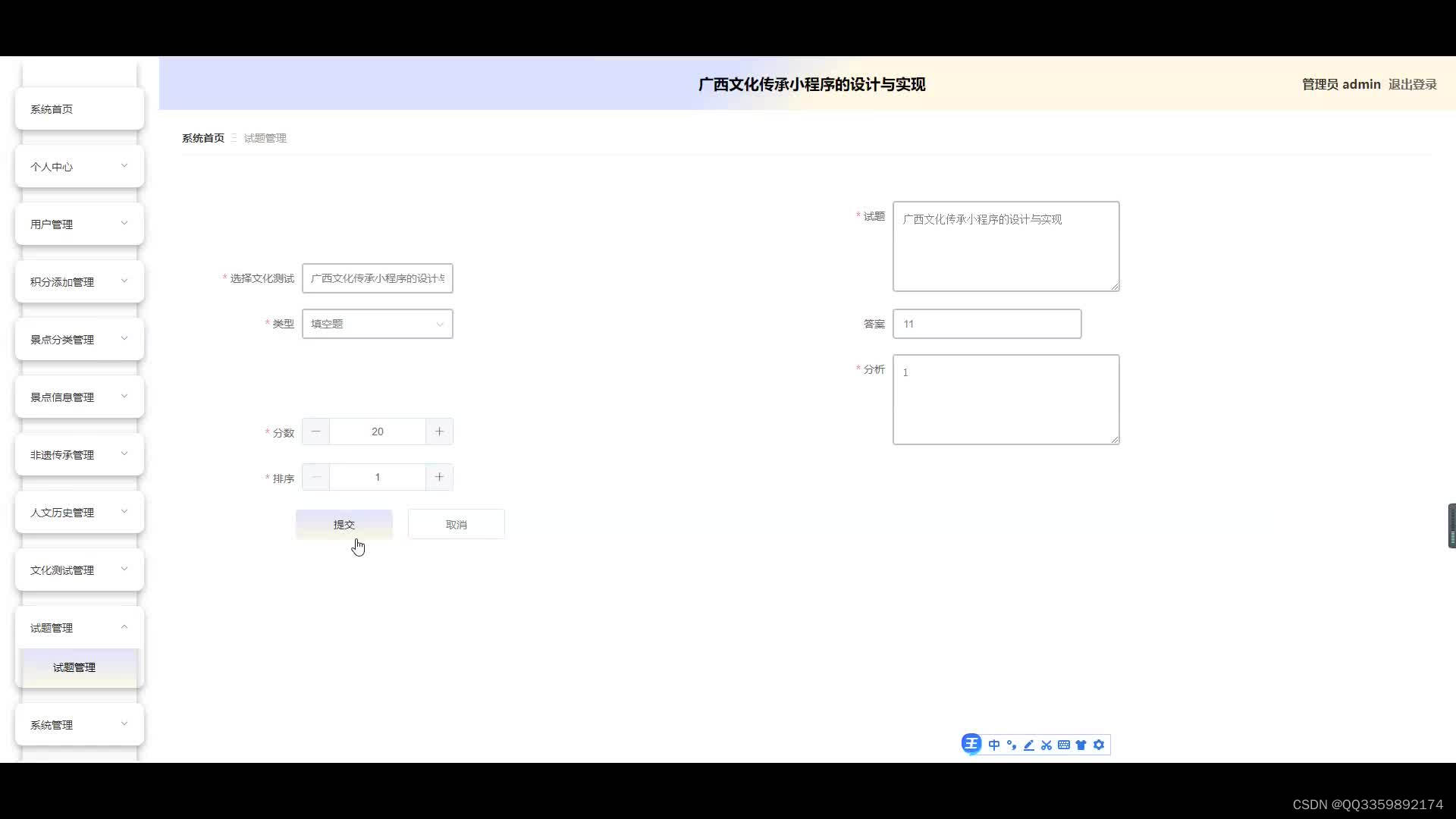
Task: Open the 类型 dropdown showing 填空题
Action: (x=378, y=324)
